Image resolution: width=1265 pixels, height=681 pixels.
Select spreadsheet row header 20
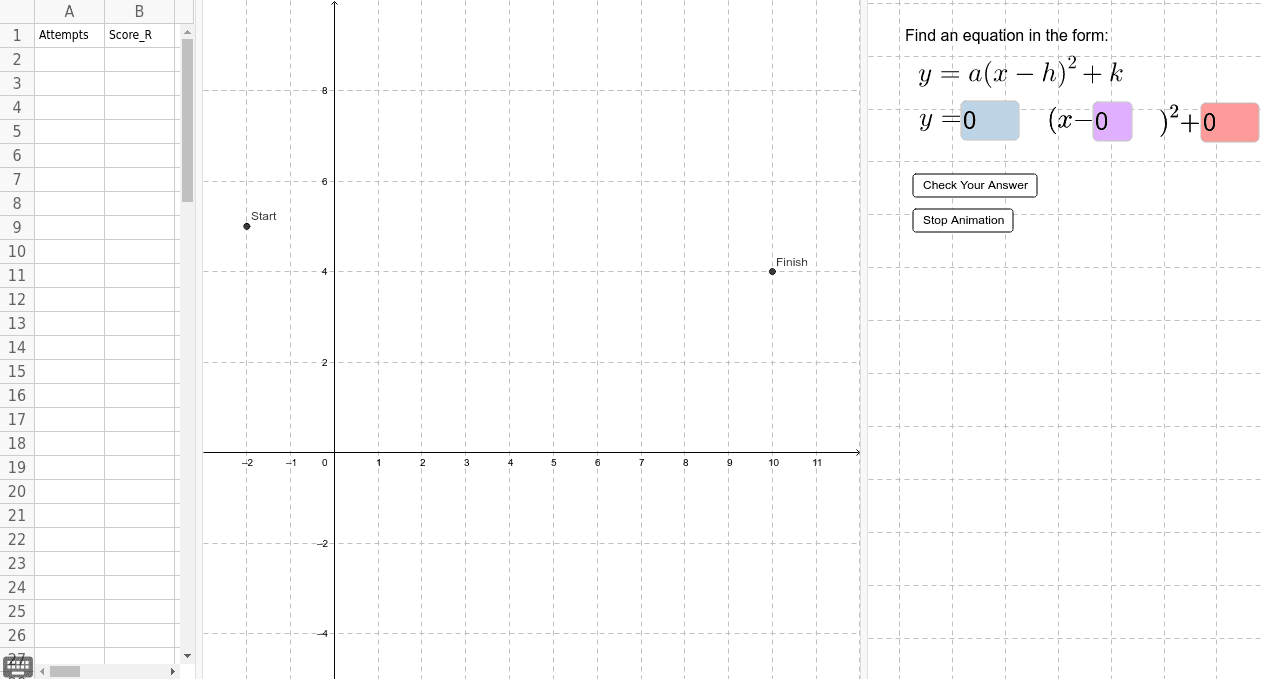coord(17,491)
